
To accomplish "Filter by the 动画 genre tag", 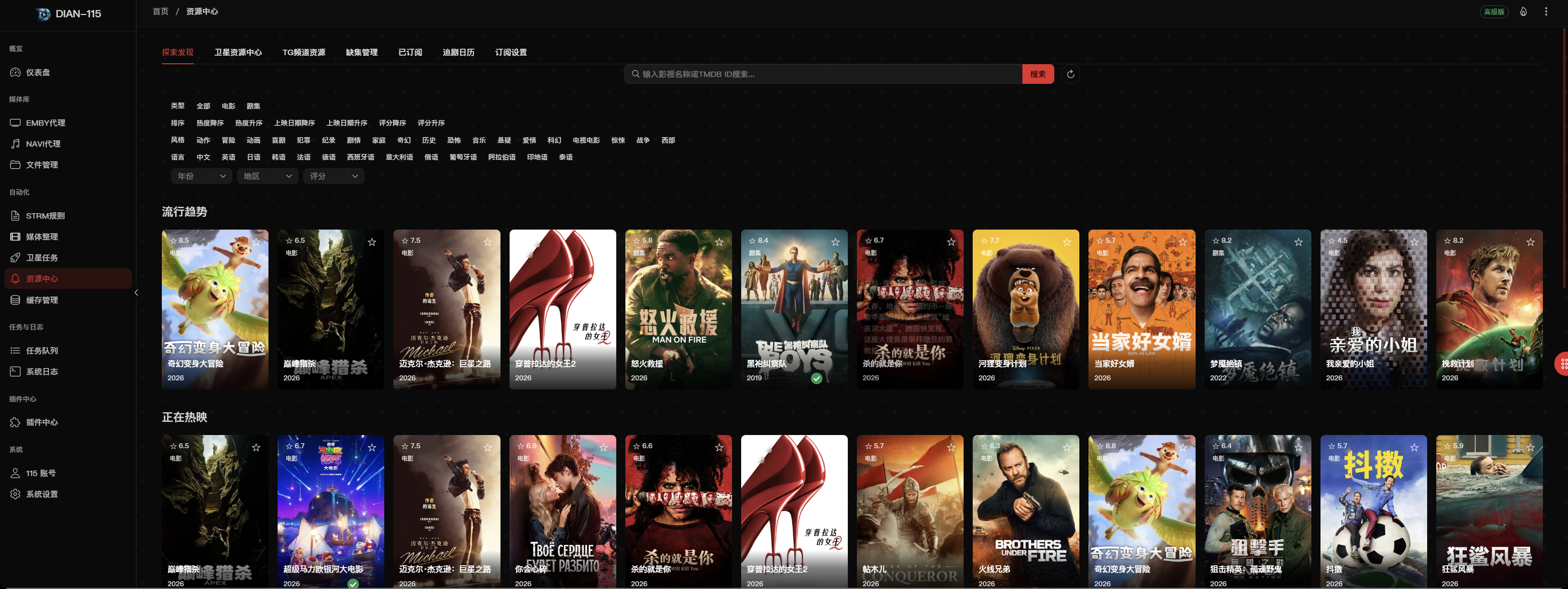I will (253, 141).
